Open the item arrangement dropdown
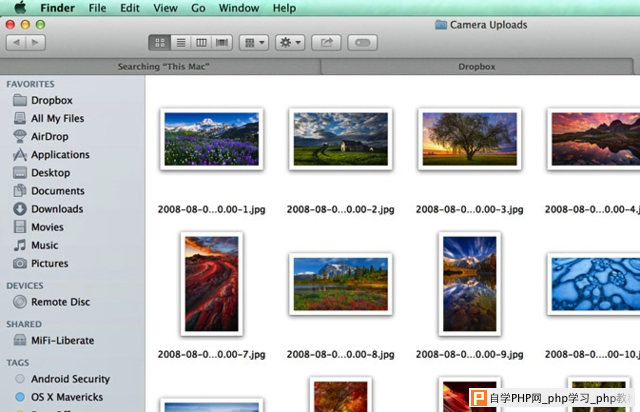The width and height of the screenshot is (640, 412). (254, 42)
